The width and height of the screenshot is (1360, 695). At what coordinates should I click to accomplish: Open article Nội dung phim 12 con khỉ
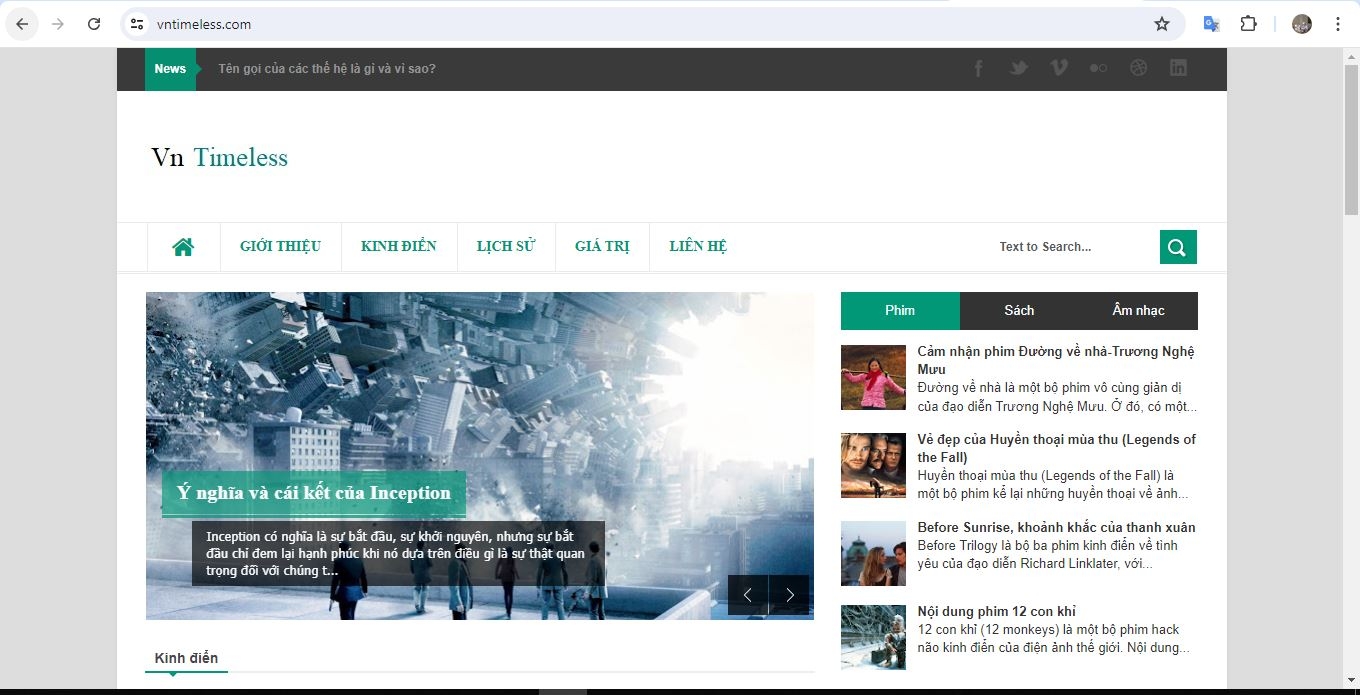[997, 611]
